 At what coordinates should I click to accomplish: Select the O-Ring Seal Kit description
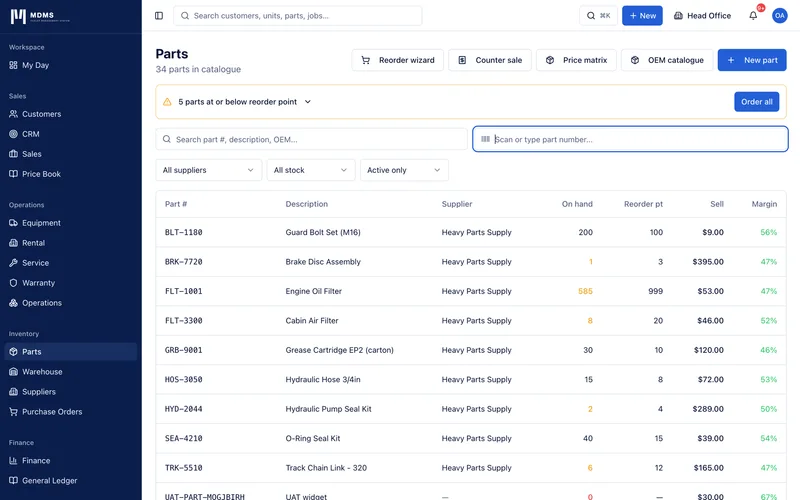313,438
